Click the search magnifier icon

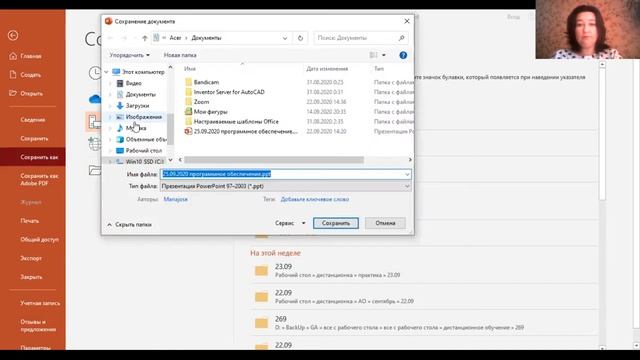tap(401, 38)
